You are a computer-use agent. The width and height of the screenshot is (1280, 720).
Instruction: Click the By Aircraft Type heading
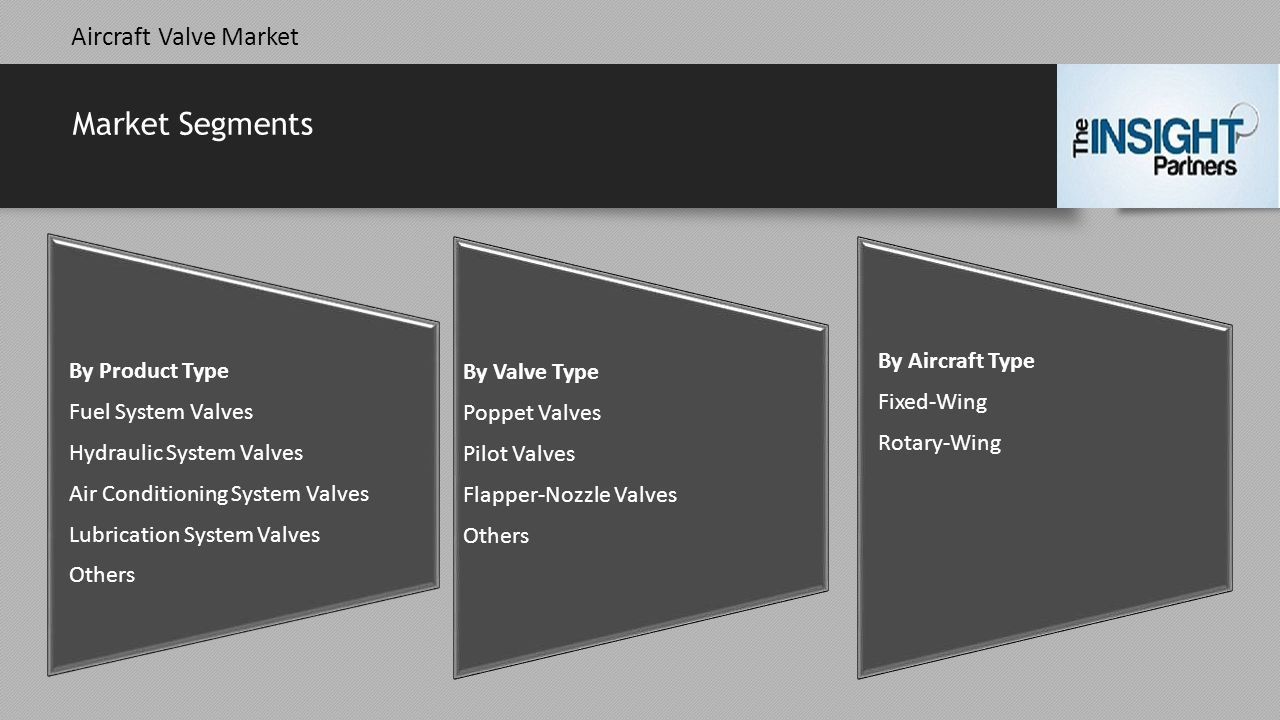[956, 361]
